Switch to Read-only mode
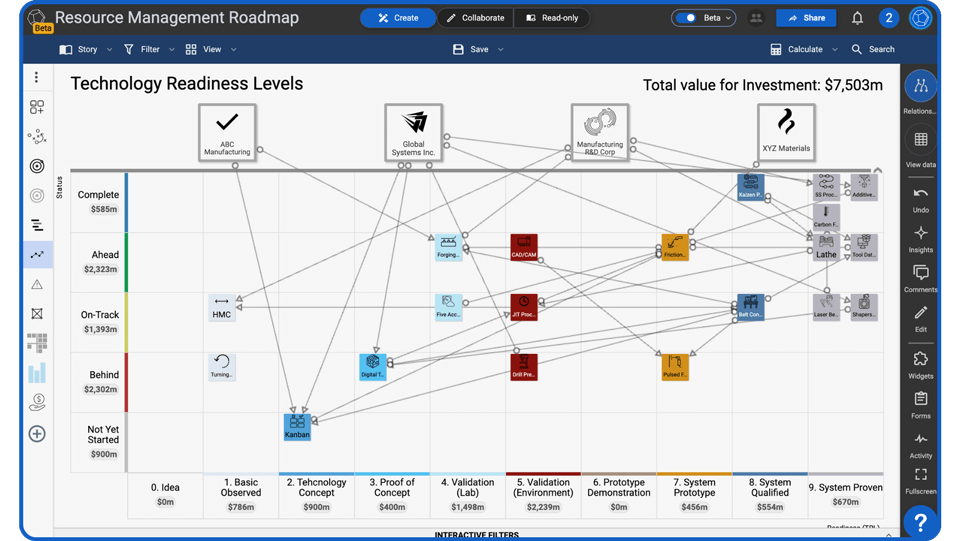This screenshot has height=541, width=960. point(552,18)
